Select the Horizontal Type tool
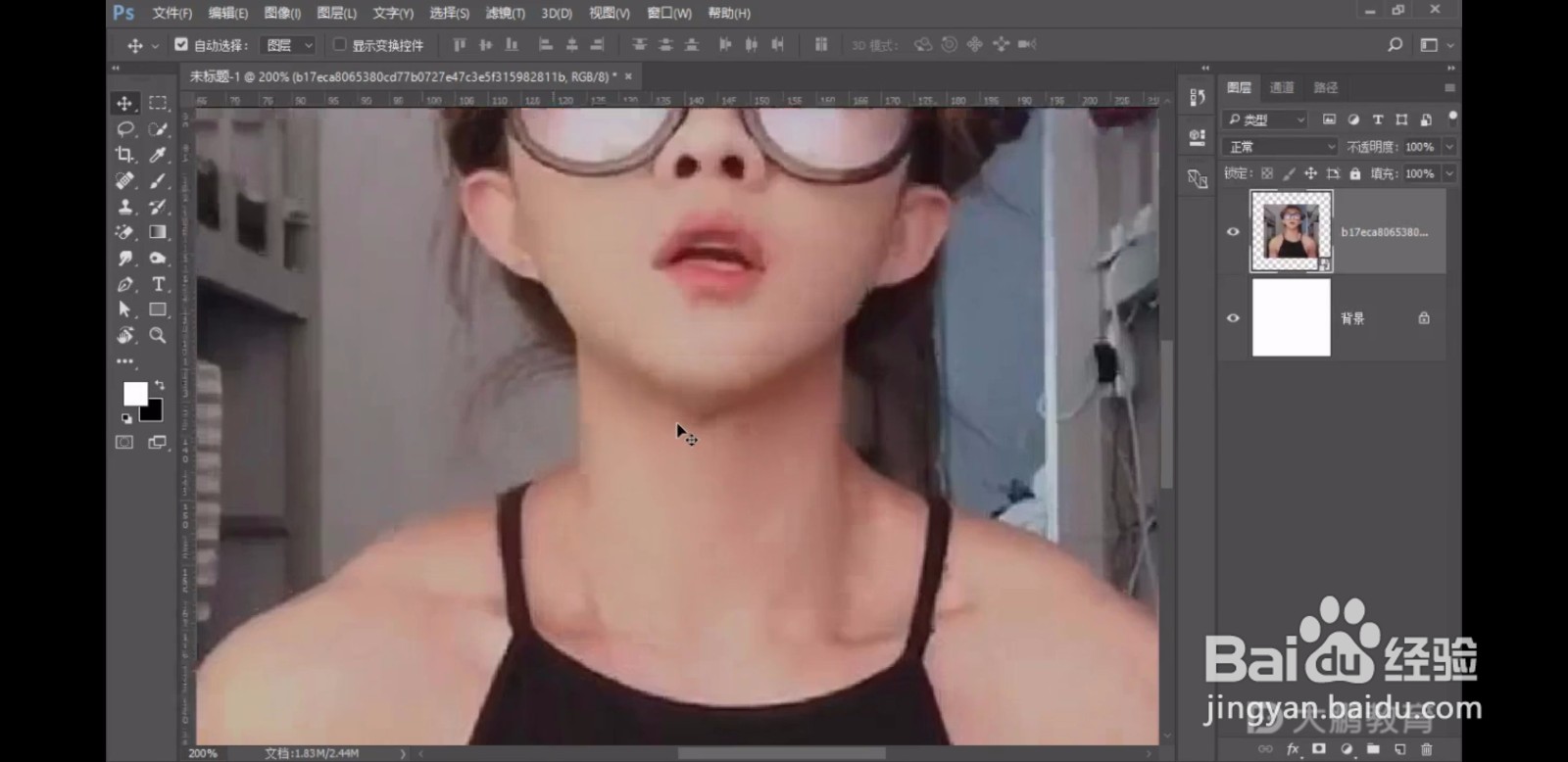Viewport: 1568px width, 762px height. click(x=157, y=284)
